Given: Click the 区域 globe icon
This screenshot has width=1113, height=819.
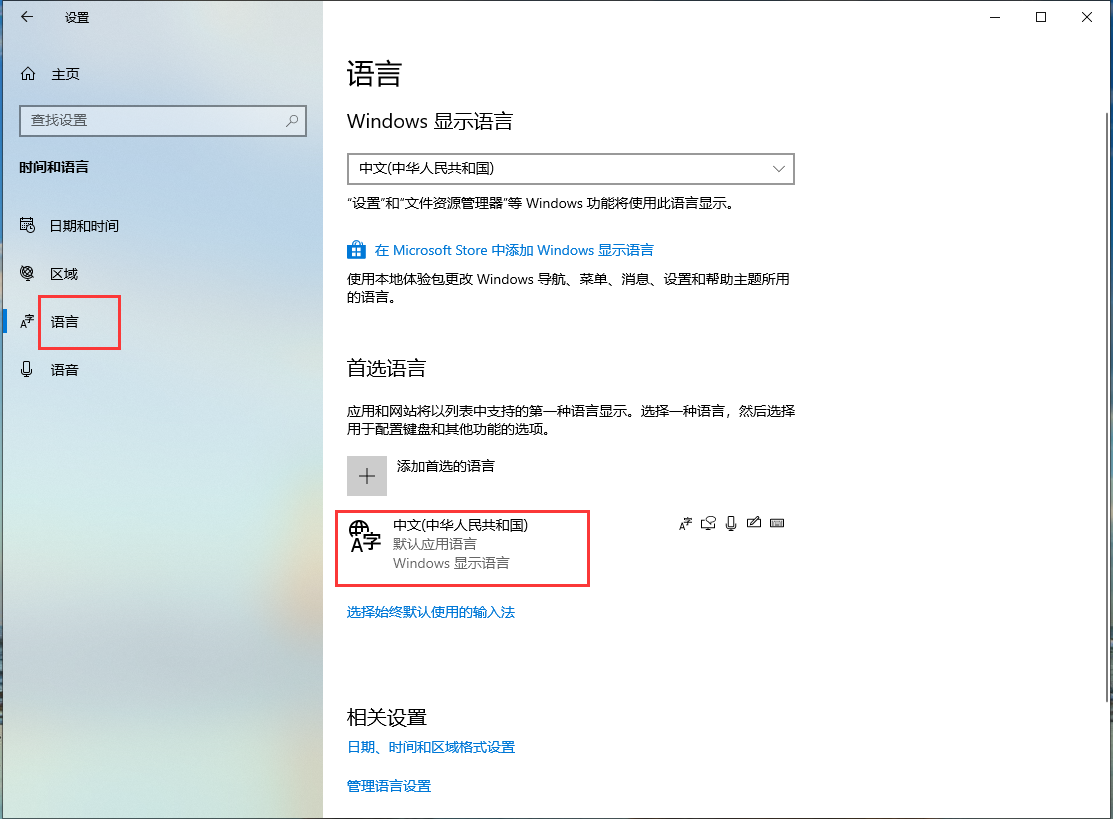Looking at the screenshot, I should [x=27, y=273].
